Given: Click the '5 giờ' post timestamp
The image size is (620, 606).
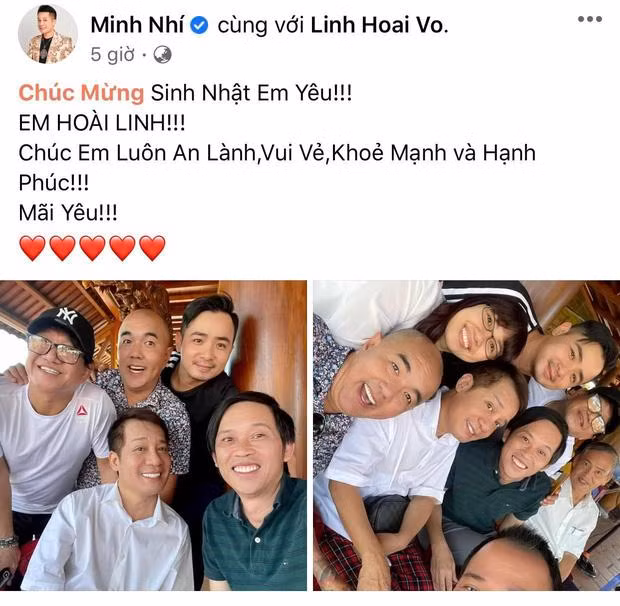Looking at the screenshot, I should [x=112, y=55].
